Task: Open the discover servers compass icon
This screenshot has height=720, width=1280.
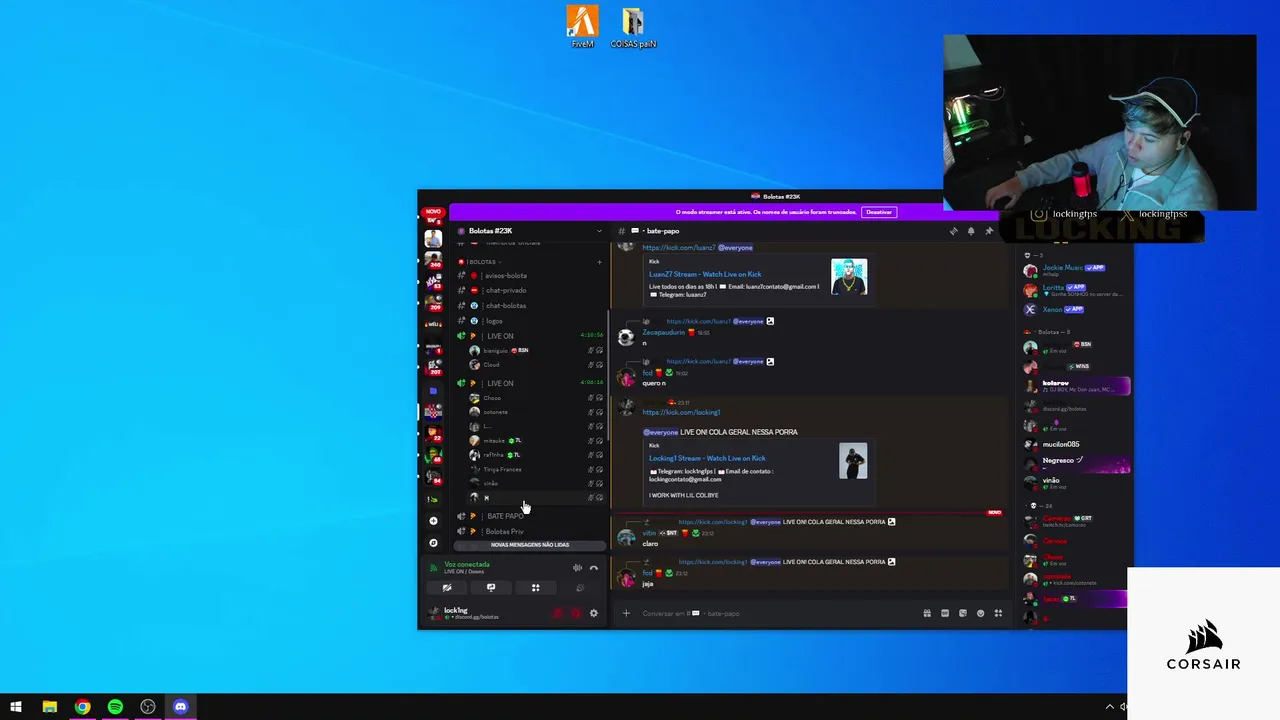Action: [433, 543]
